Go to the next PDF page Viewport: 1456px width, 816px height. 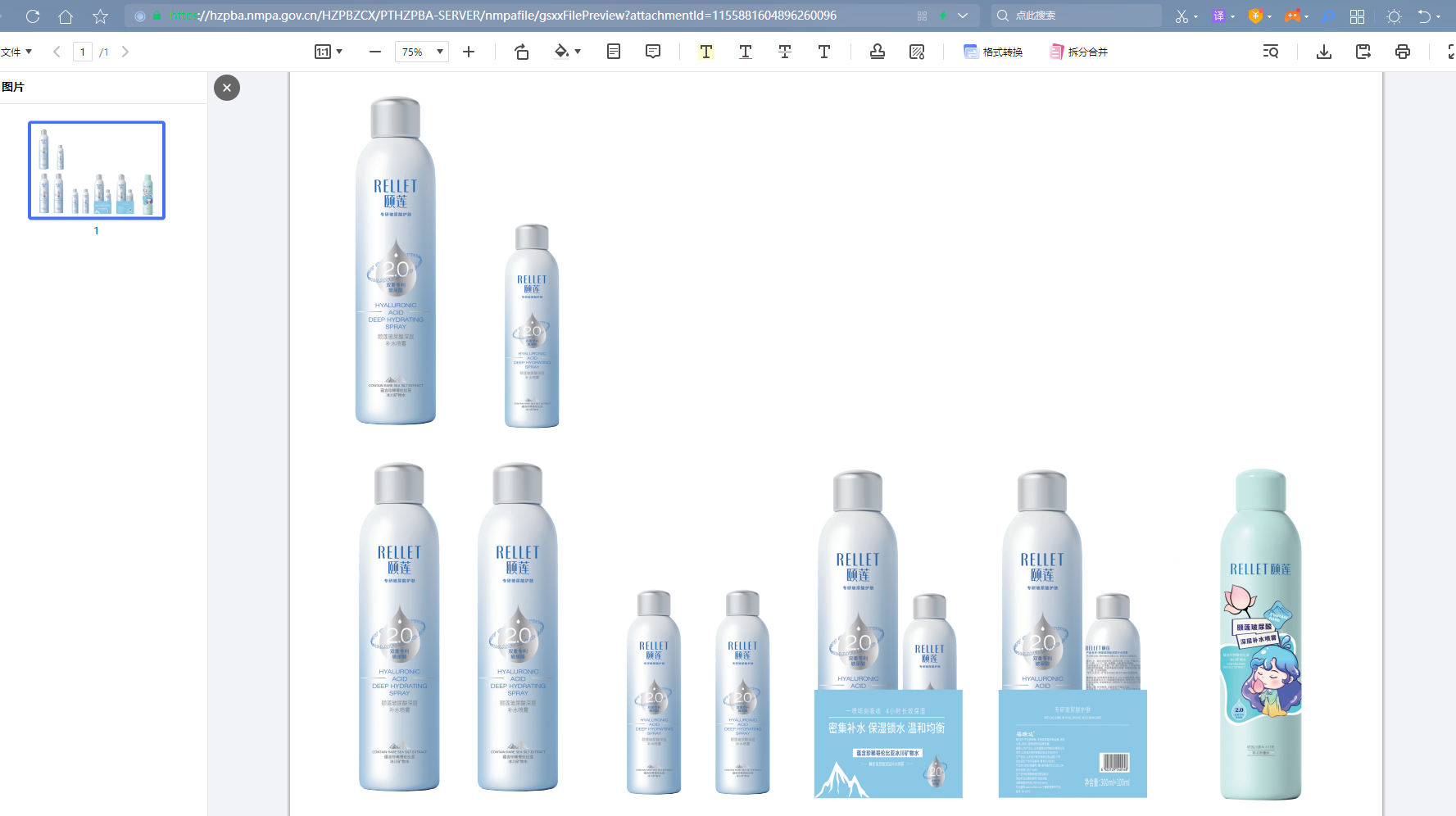point(125,52)
